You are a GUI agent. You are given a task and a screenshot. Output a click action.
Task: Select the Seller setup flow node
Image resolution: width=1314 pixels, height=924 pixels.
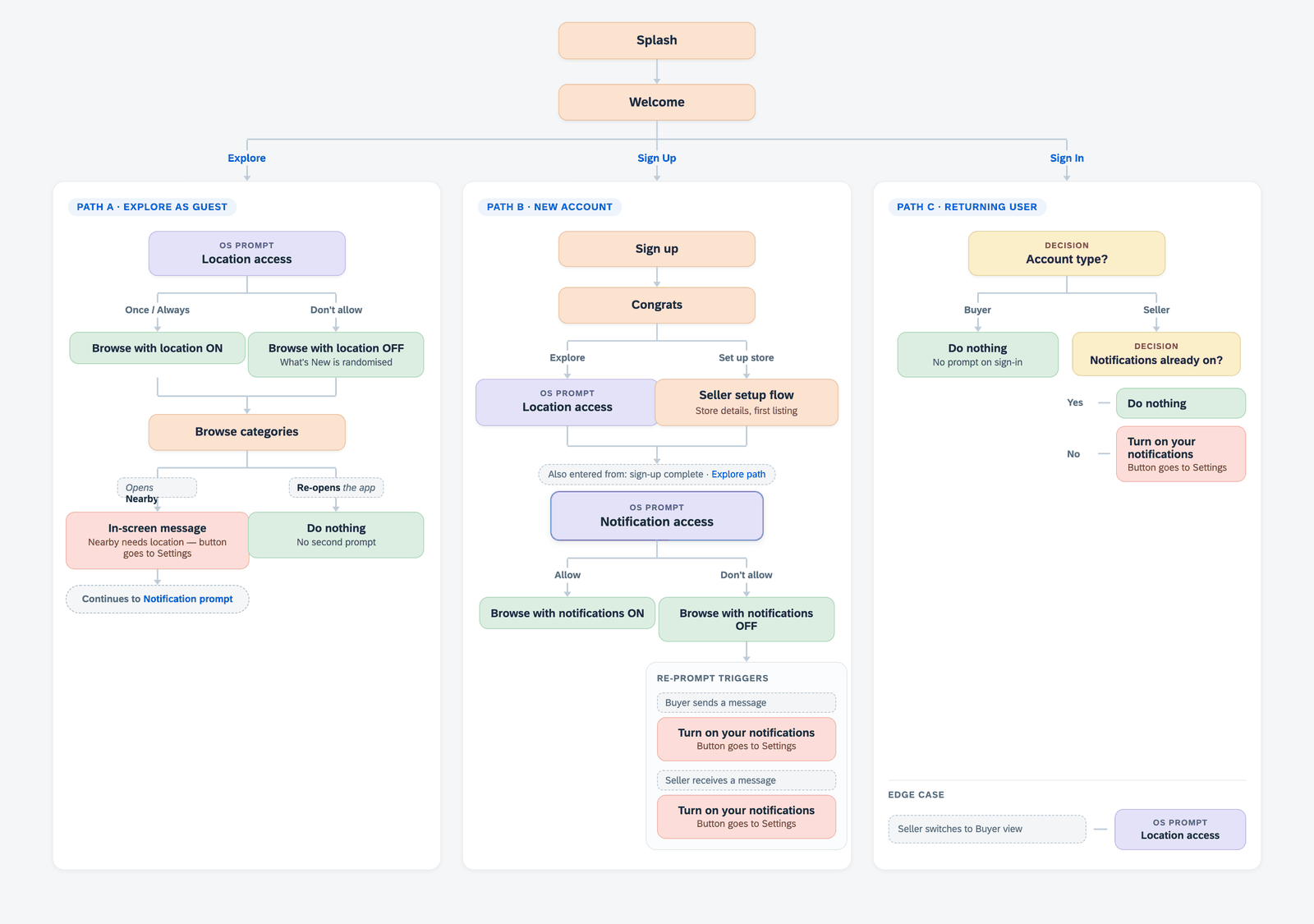(746, 402)
